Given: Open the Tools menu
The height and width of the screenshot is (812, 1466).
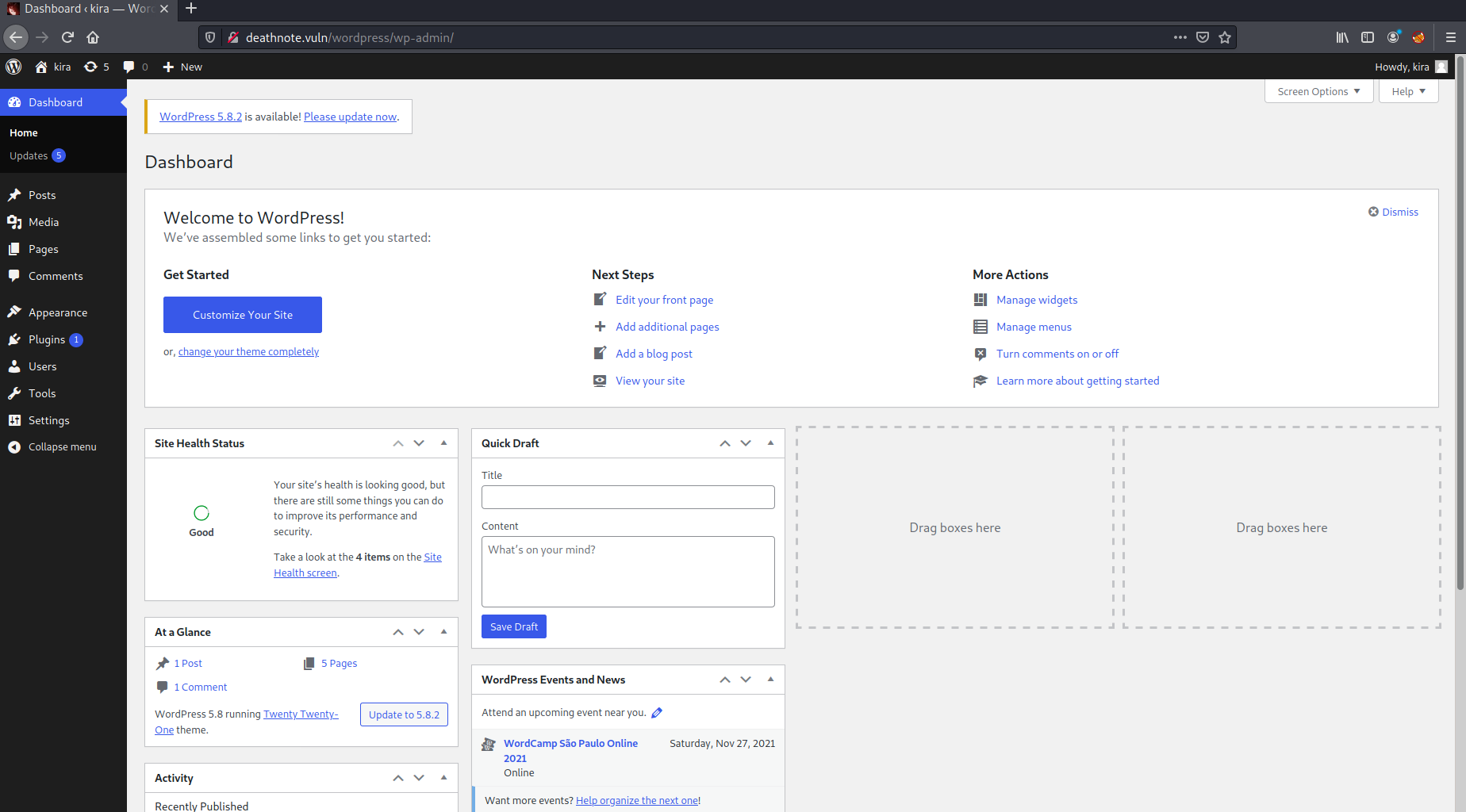Looking at the screenshot, I should (63, 393).
